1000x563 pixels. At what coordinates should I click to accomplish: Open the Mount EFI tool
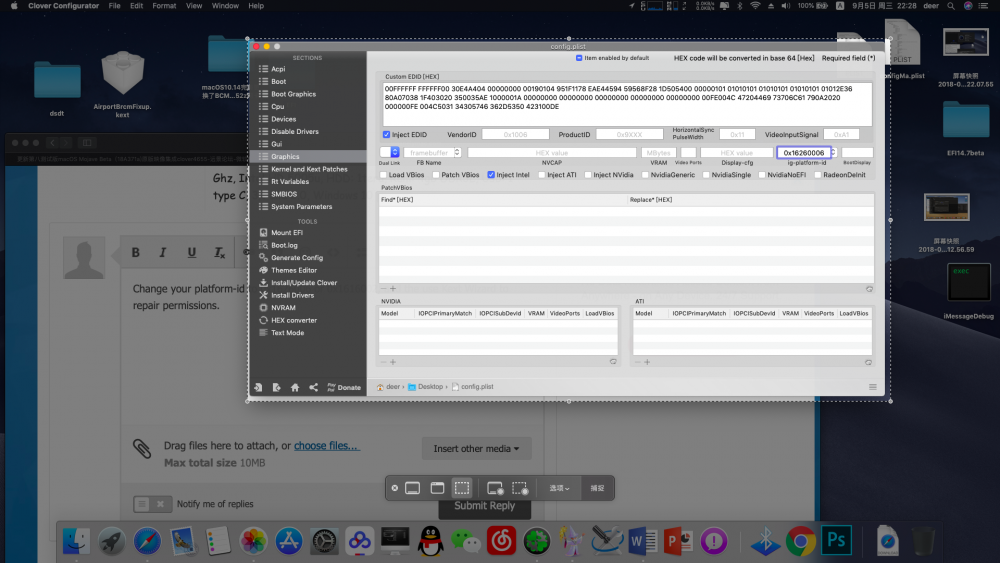click(286, 233)
